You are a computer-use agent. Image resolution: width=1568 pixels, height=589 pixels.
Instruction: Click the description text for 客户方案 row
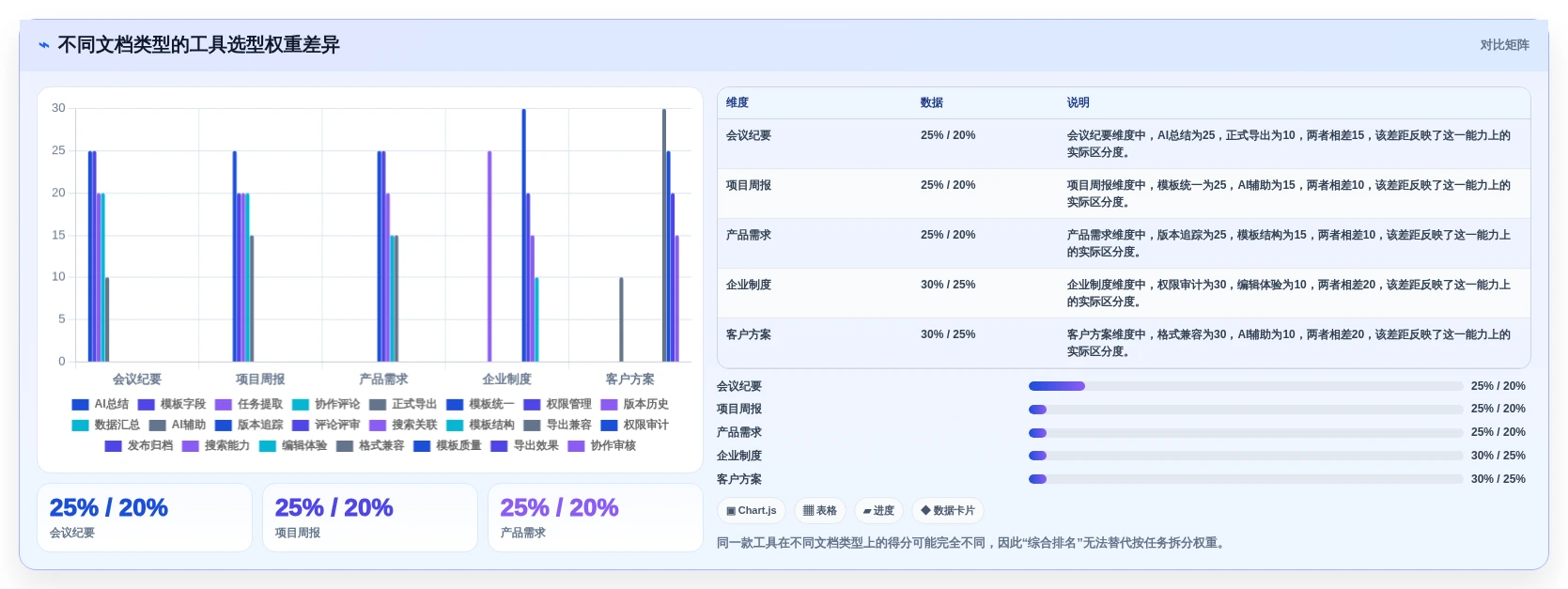(x=1288, y=344)
